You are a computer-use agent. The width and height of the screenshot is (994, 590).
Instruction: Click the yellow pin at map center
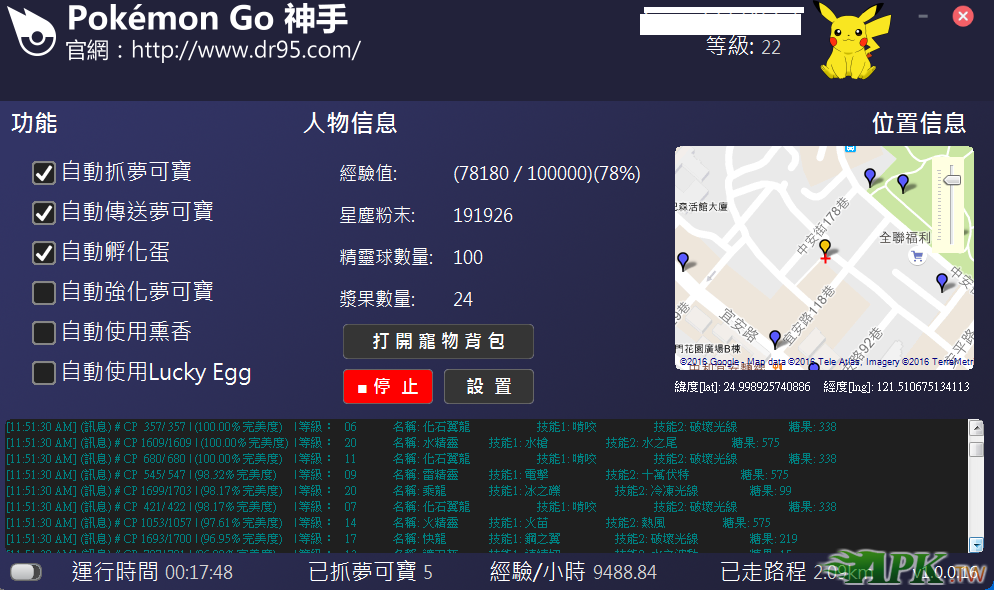(x=825, y=248)
